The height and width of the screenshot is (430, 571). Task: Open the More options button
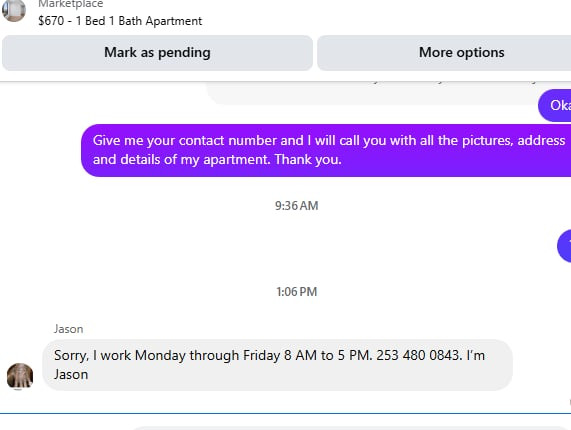click(444, 53)
